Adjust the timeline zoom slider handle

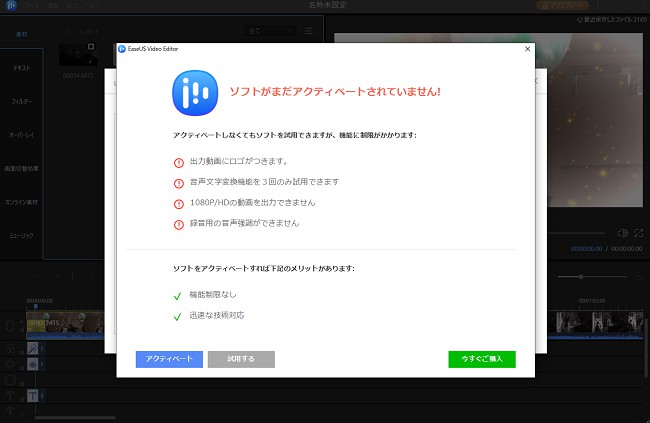581,277
